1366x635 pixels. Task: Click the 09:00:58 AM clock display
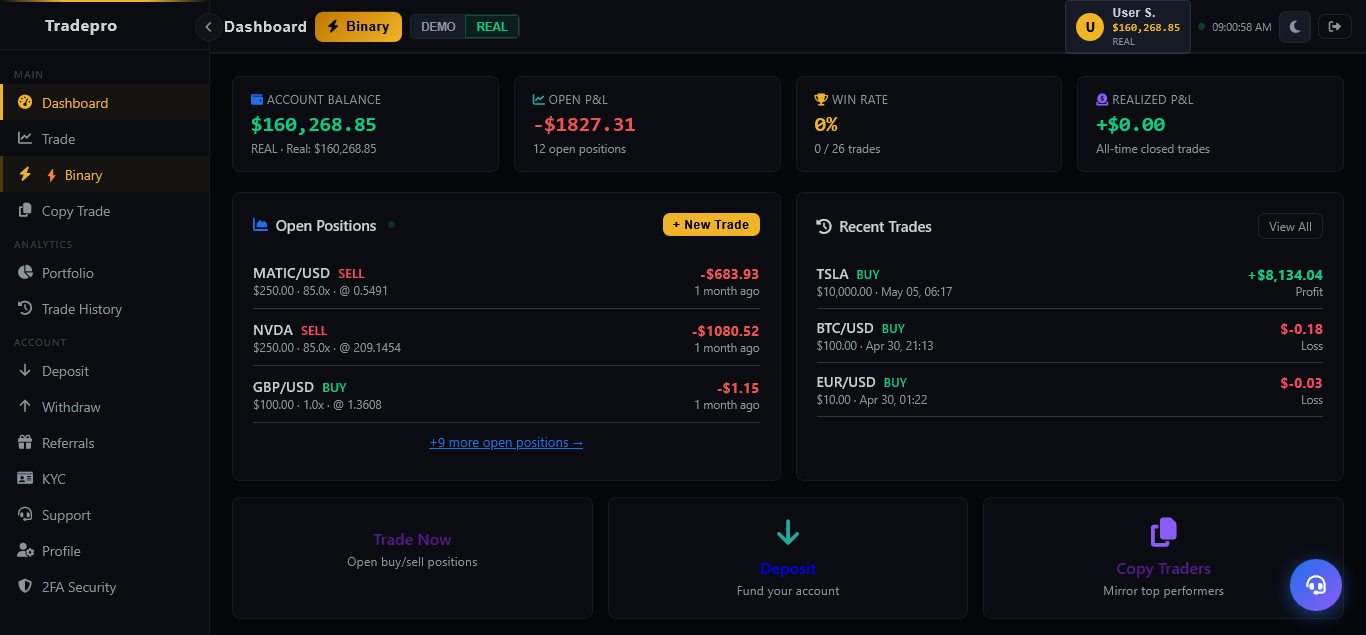click(1241, 27)
